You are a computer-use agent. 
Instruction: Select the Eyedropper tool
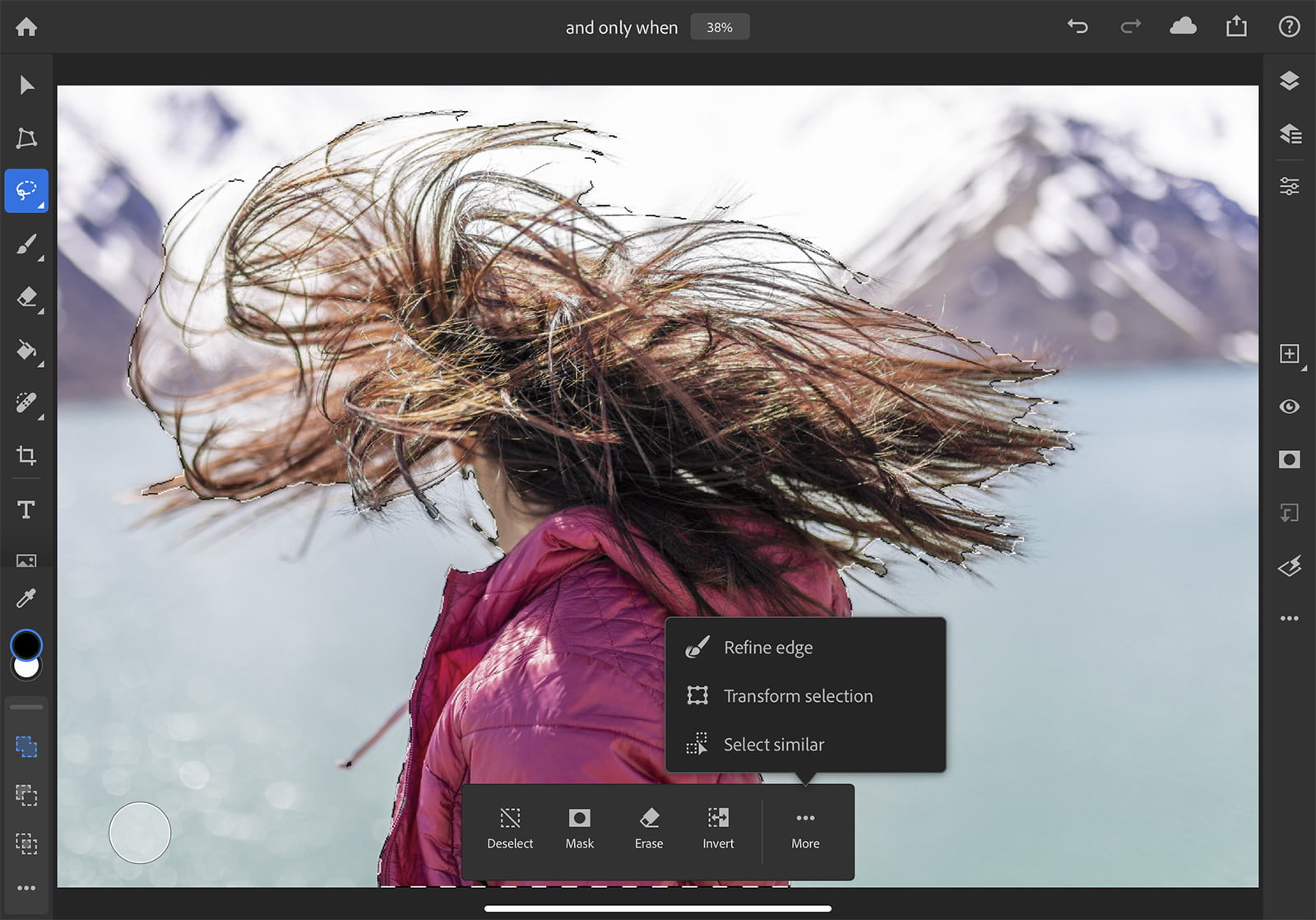pyautogui.click(x=26, y=598)
